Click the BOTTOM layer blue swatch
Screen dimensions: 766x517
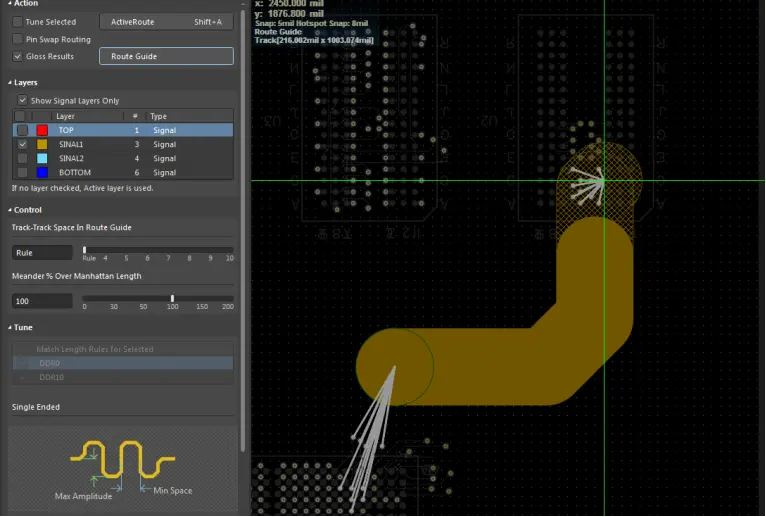coord(42,172)
